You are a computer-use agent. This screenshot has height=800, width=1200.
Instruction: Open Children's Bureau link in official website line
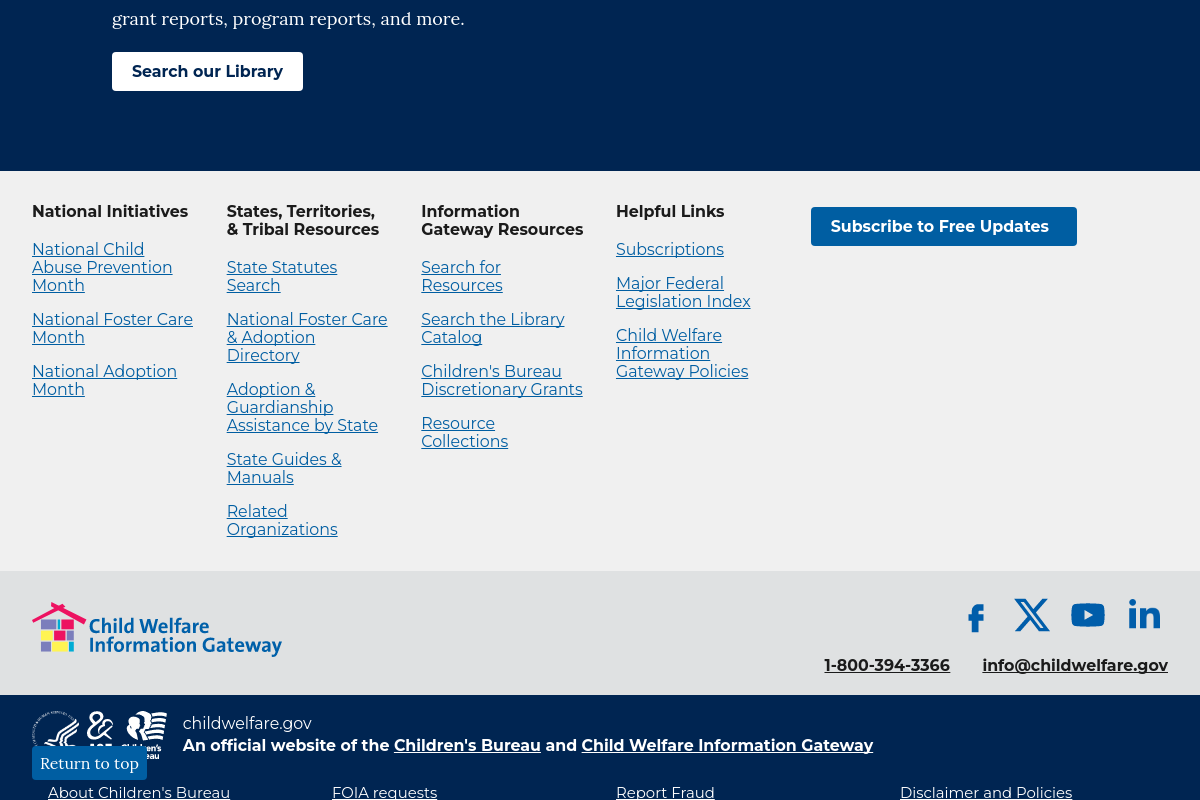pos(467,745)
